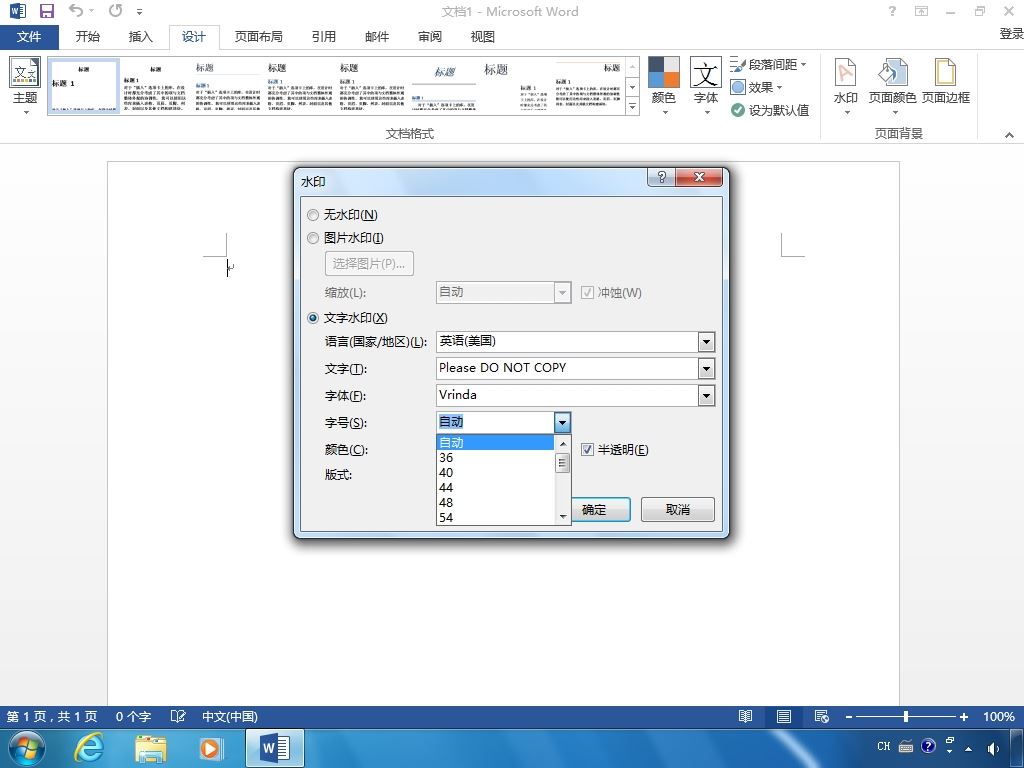Image resolution: width=1024 pixels, height=768 pixels.
Task: Open the Fonts (字体) theme menu
Action: coord(706,86)
